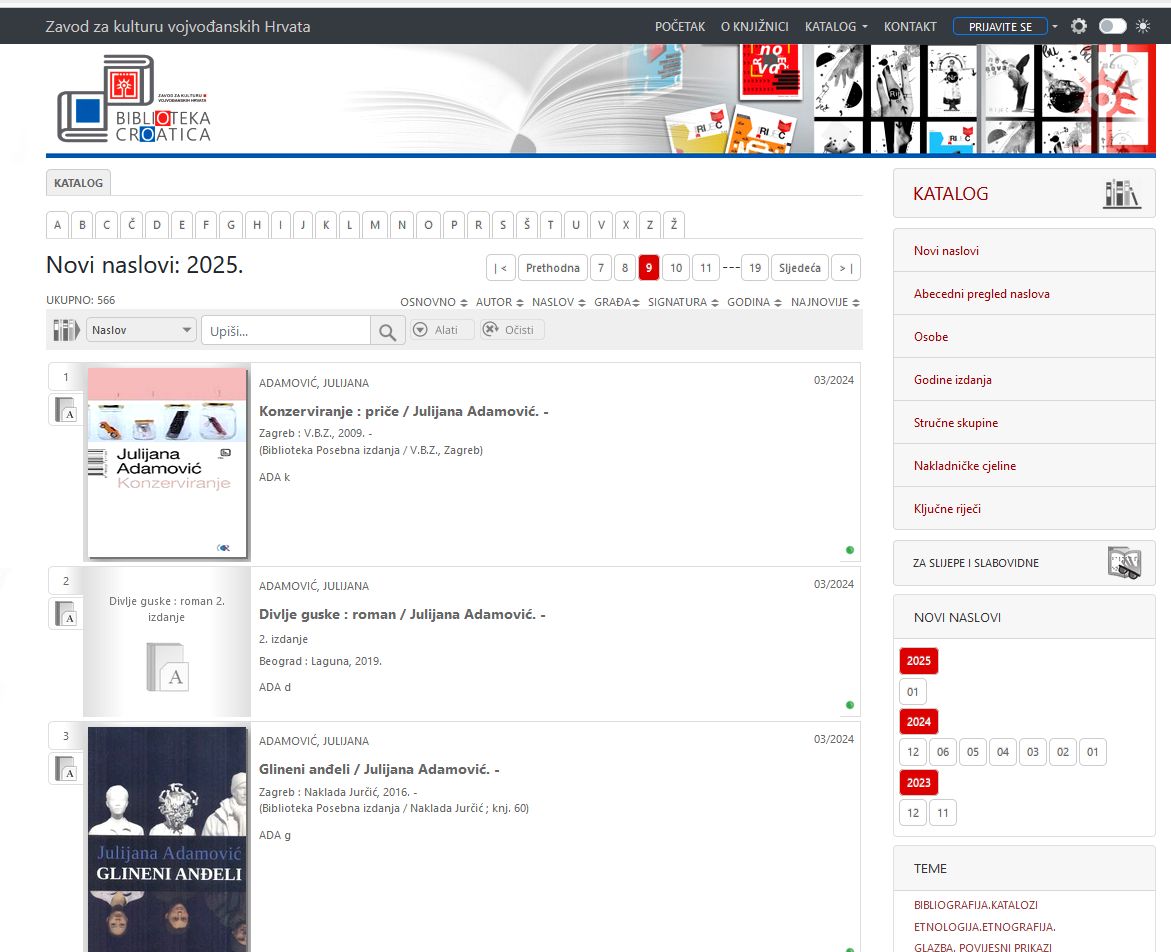Click the book icon beside record 2
Image resolution: width=1171 pixels, height=952 pixels.
coord(66,614)
